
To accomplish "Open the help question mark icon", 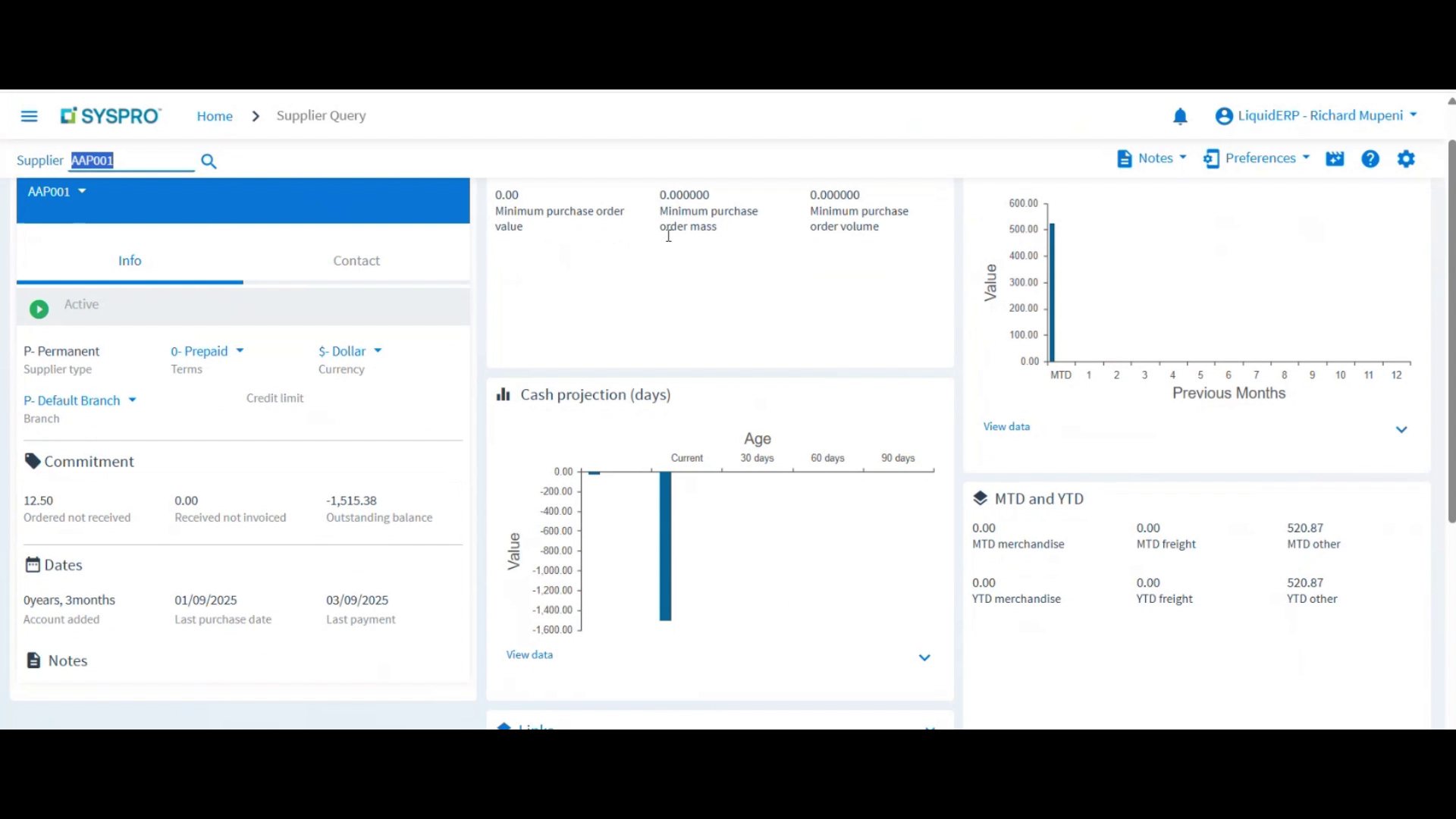I will [x=1370, y=158].
